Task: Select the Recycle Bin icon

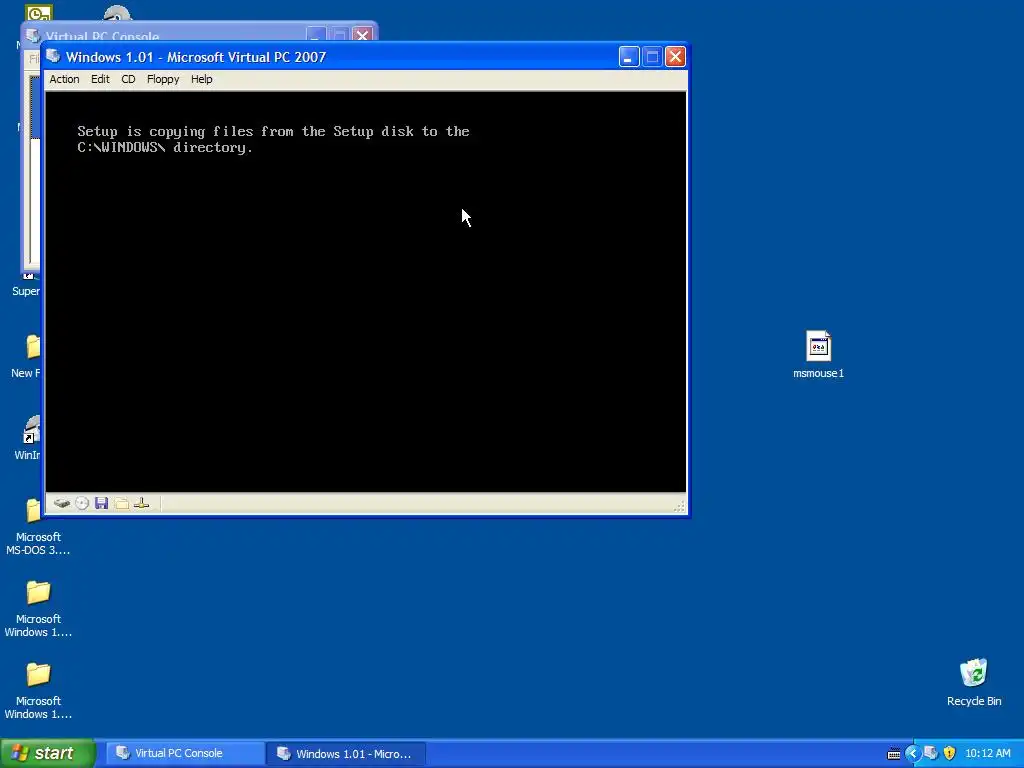Action: (x=974, y=682)
